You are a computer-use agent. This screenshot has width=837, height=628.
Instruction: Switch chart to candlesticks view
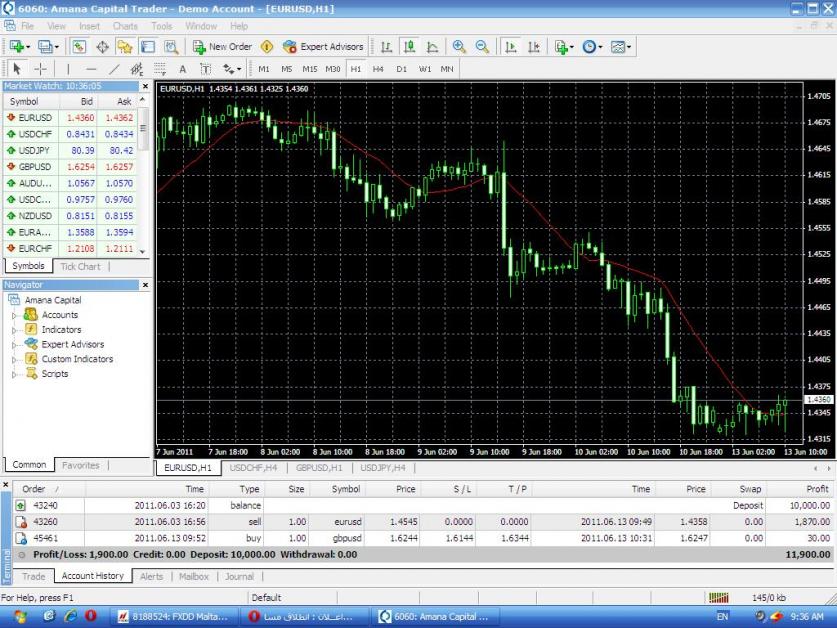tap(409, 47)
